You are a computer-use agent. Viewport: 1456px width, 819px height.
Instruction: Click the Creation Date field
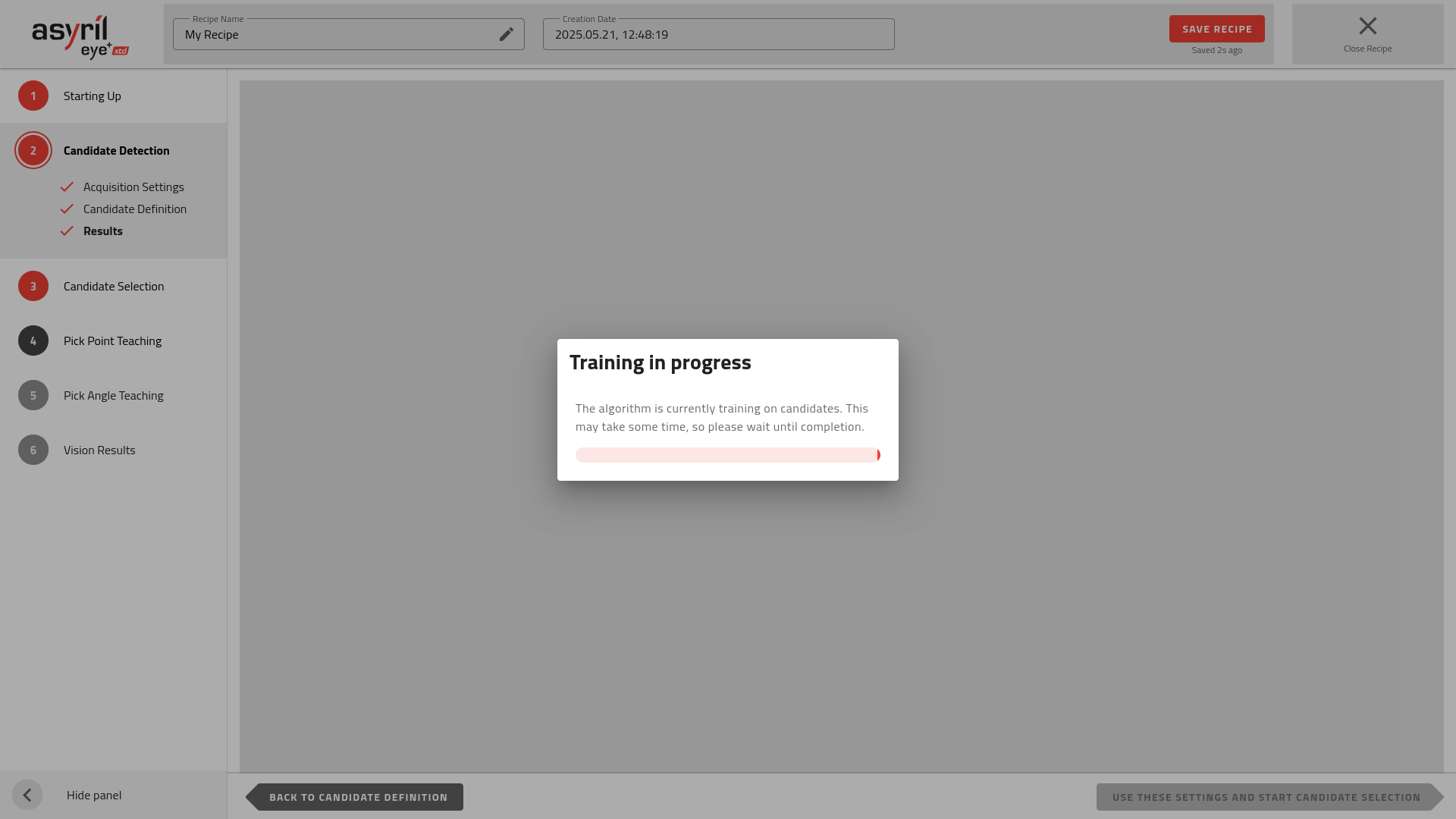tap(719, 34)
